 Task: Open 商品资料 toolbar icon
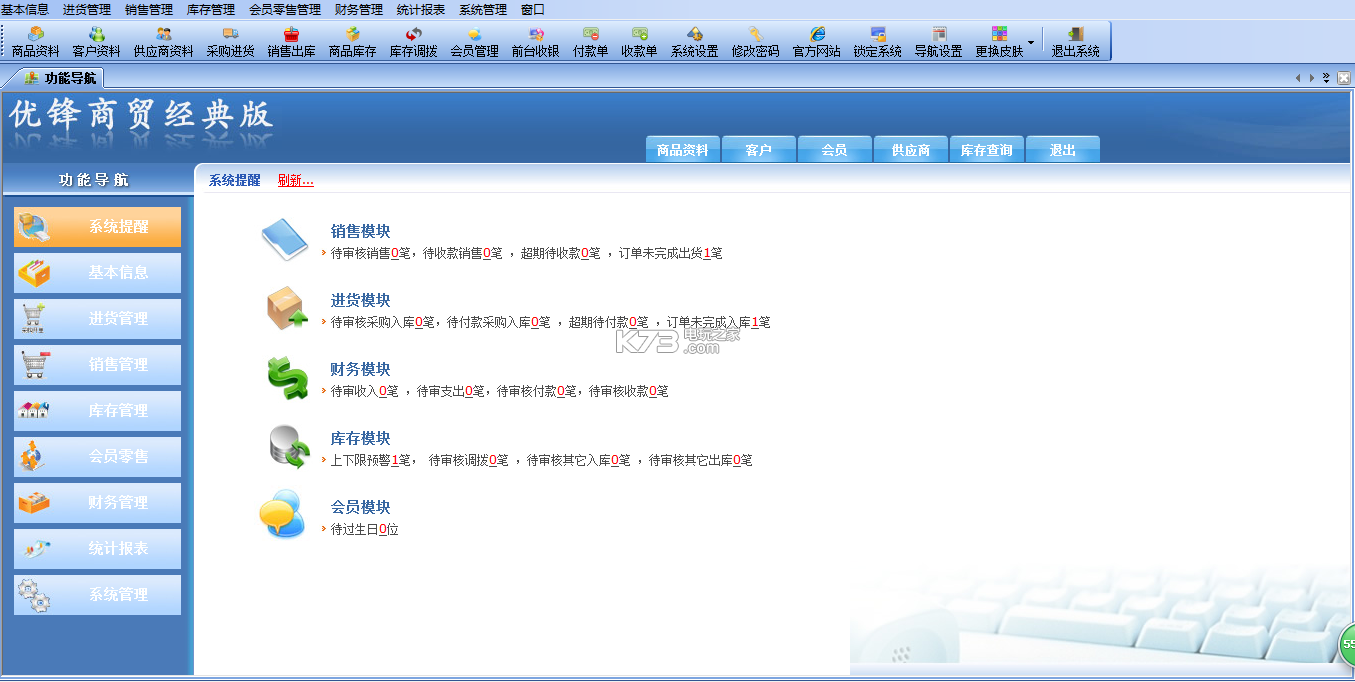click(35, 41)
